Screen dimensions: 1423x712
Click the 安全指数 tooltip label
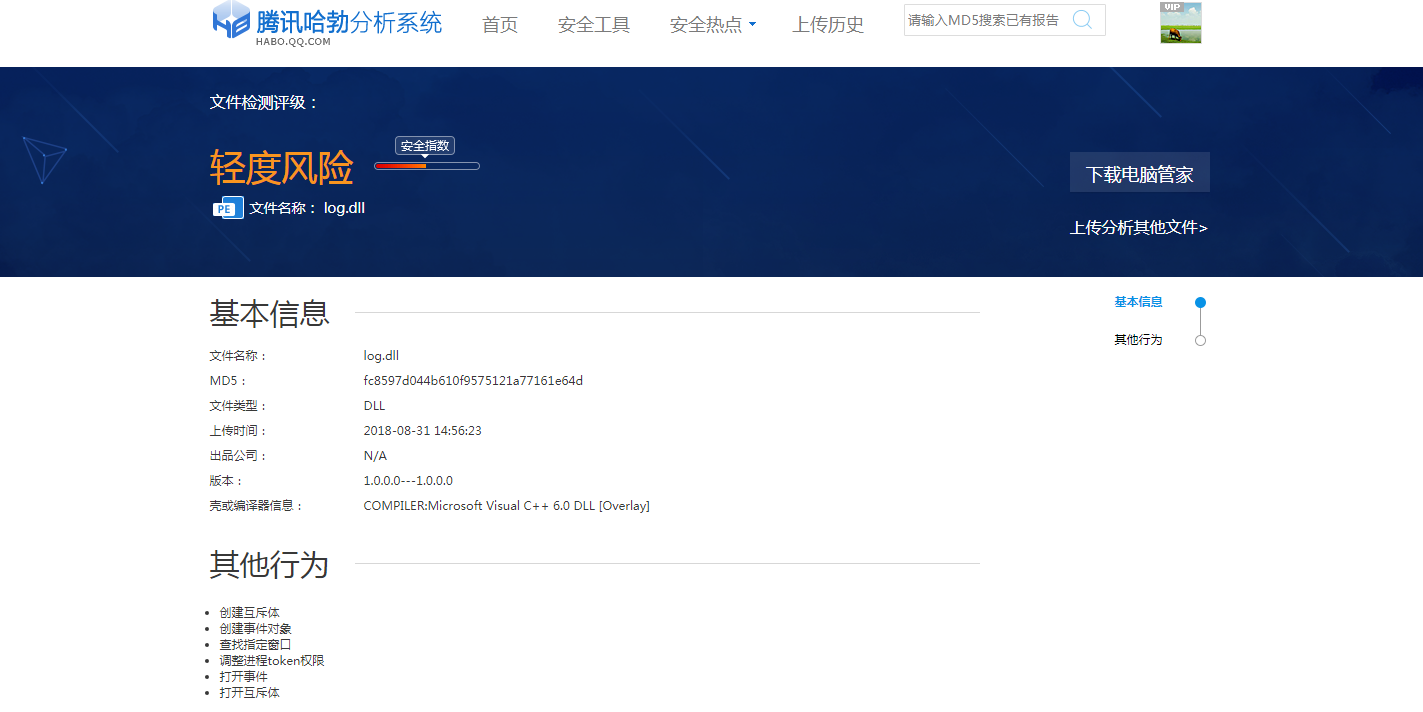tap(425, 146)
